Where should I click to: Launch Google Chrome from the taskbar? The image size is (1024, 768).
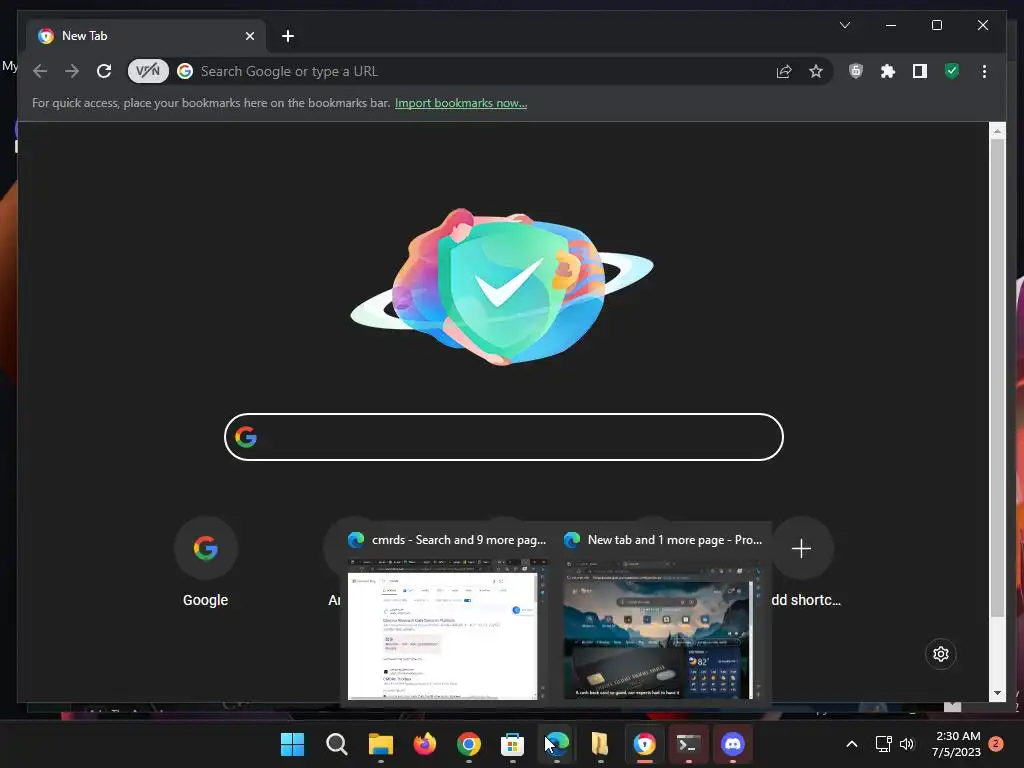pos(469,744)
